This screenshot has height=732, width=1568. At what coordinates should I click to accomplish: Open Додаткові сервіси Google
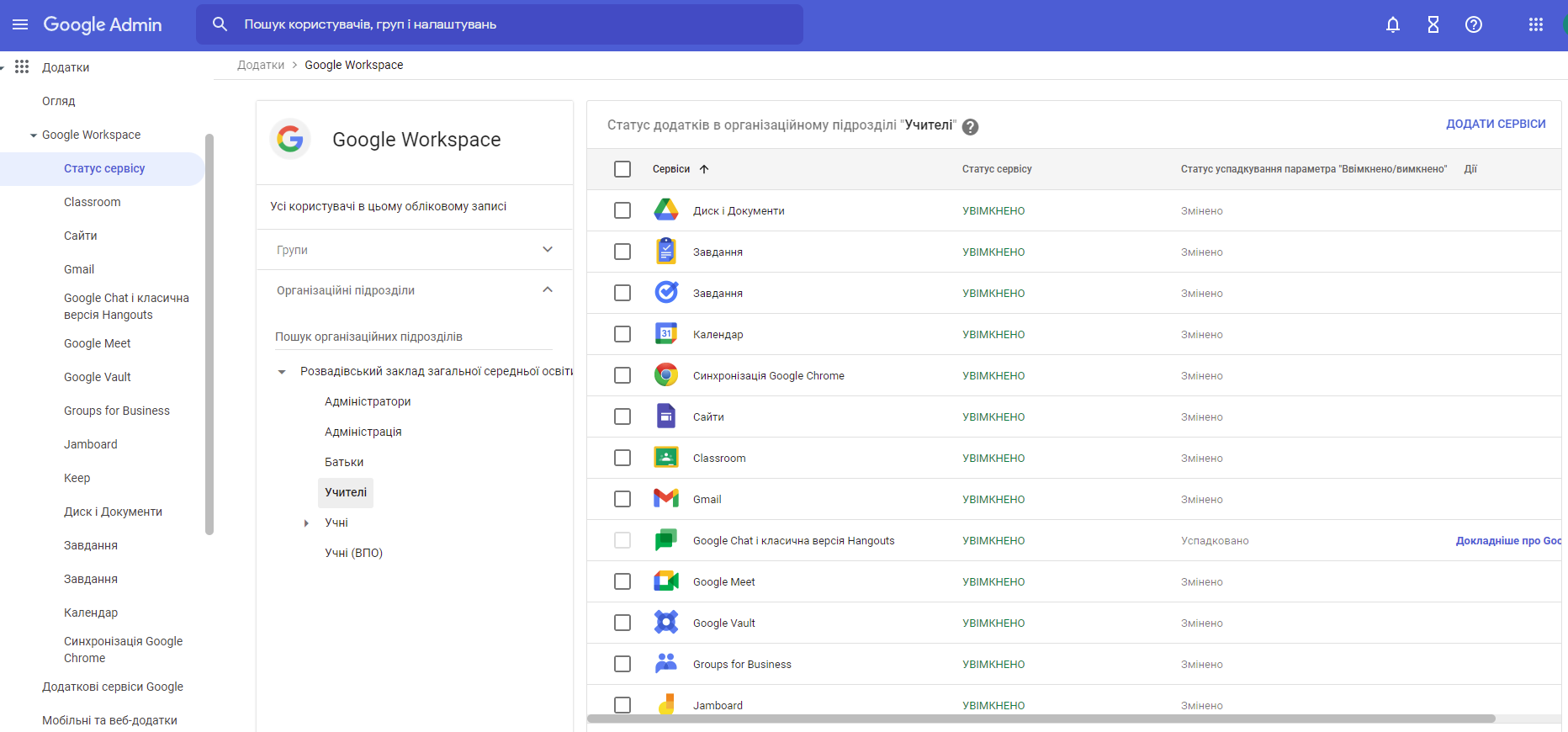113,687
